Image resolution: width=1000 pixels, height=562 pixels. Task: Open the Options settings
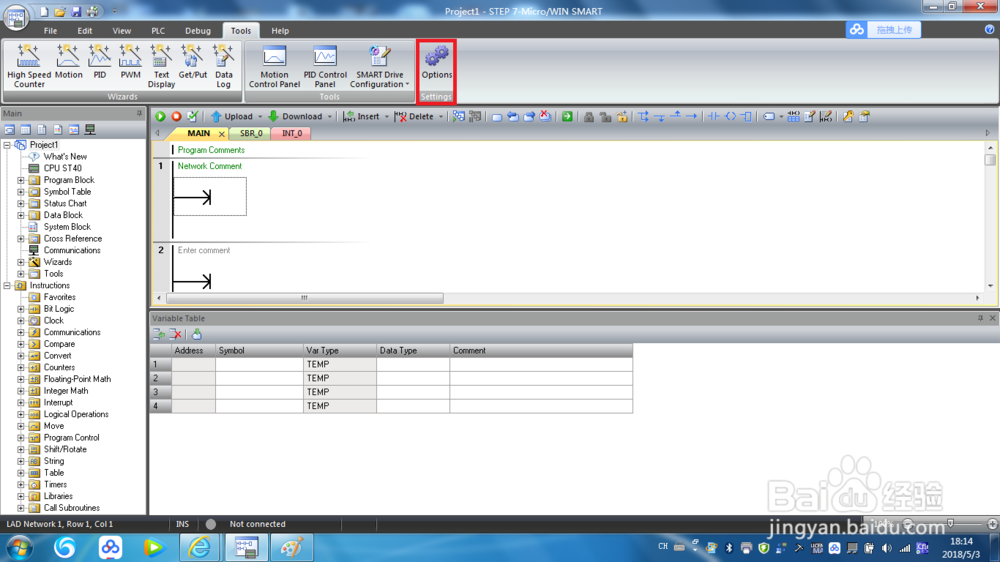click(x=436, y=63)
